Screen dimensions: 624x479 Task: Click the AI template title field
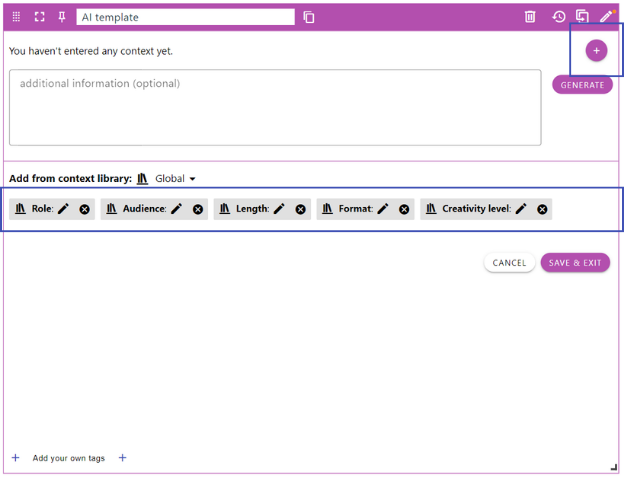[x=185, y=17]
